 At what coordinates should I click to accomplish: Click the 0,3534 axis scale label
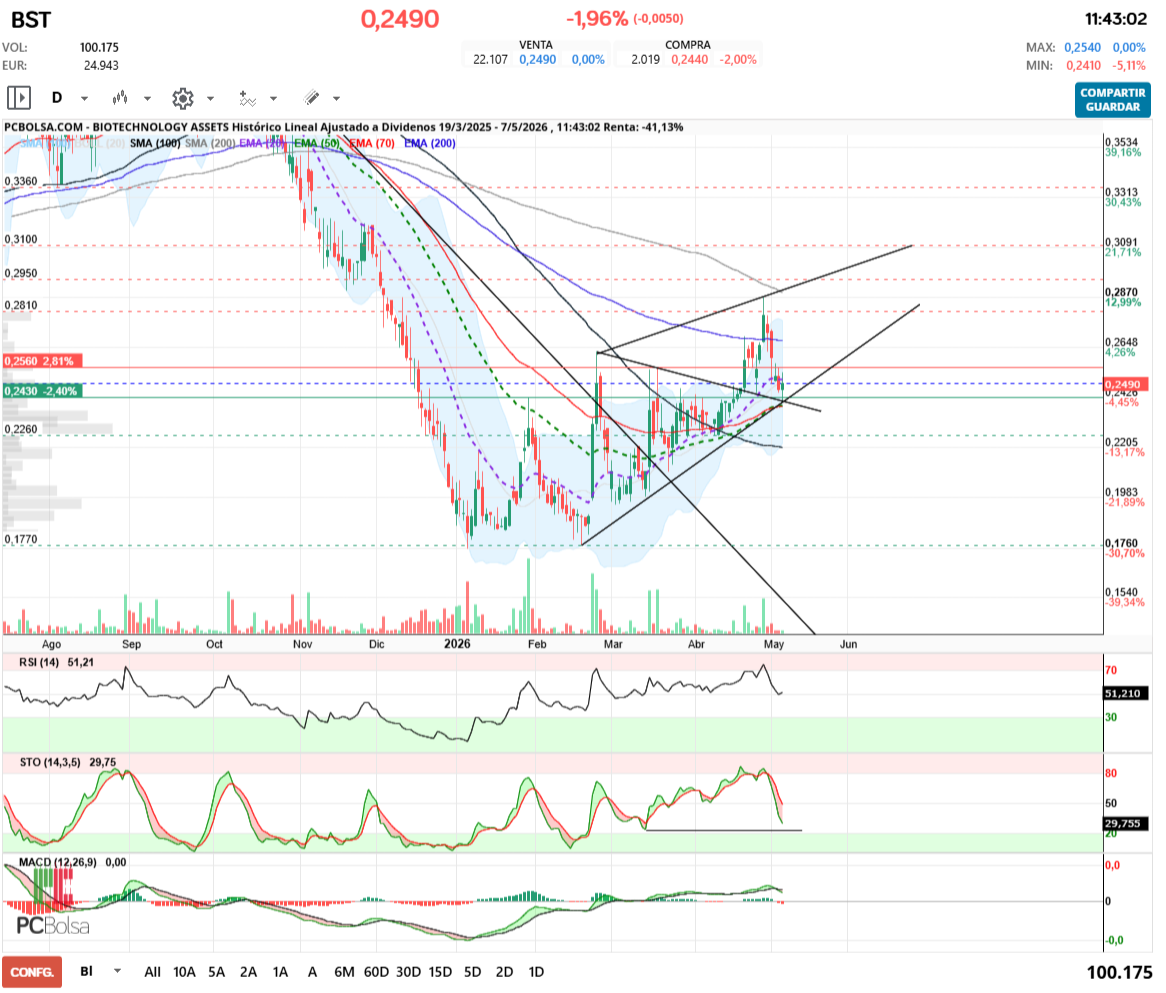[1121, 142]
